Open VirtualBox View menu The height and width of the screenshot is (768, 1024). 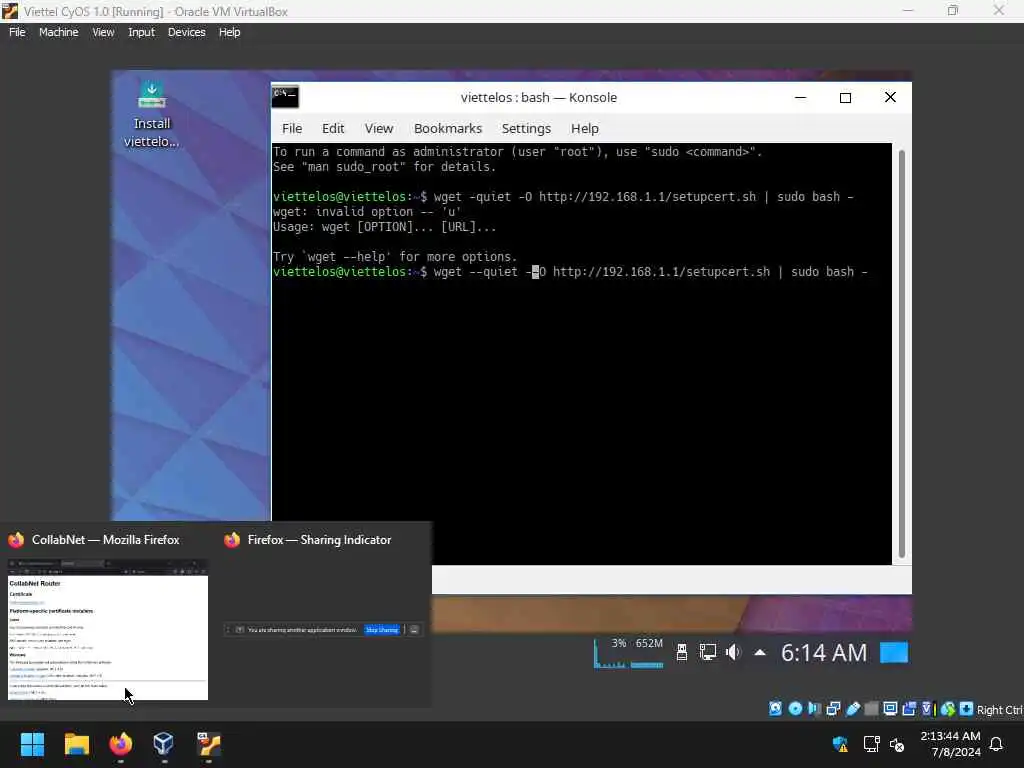tap(103, 32)
